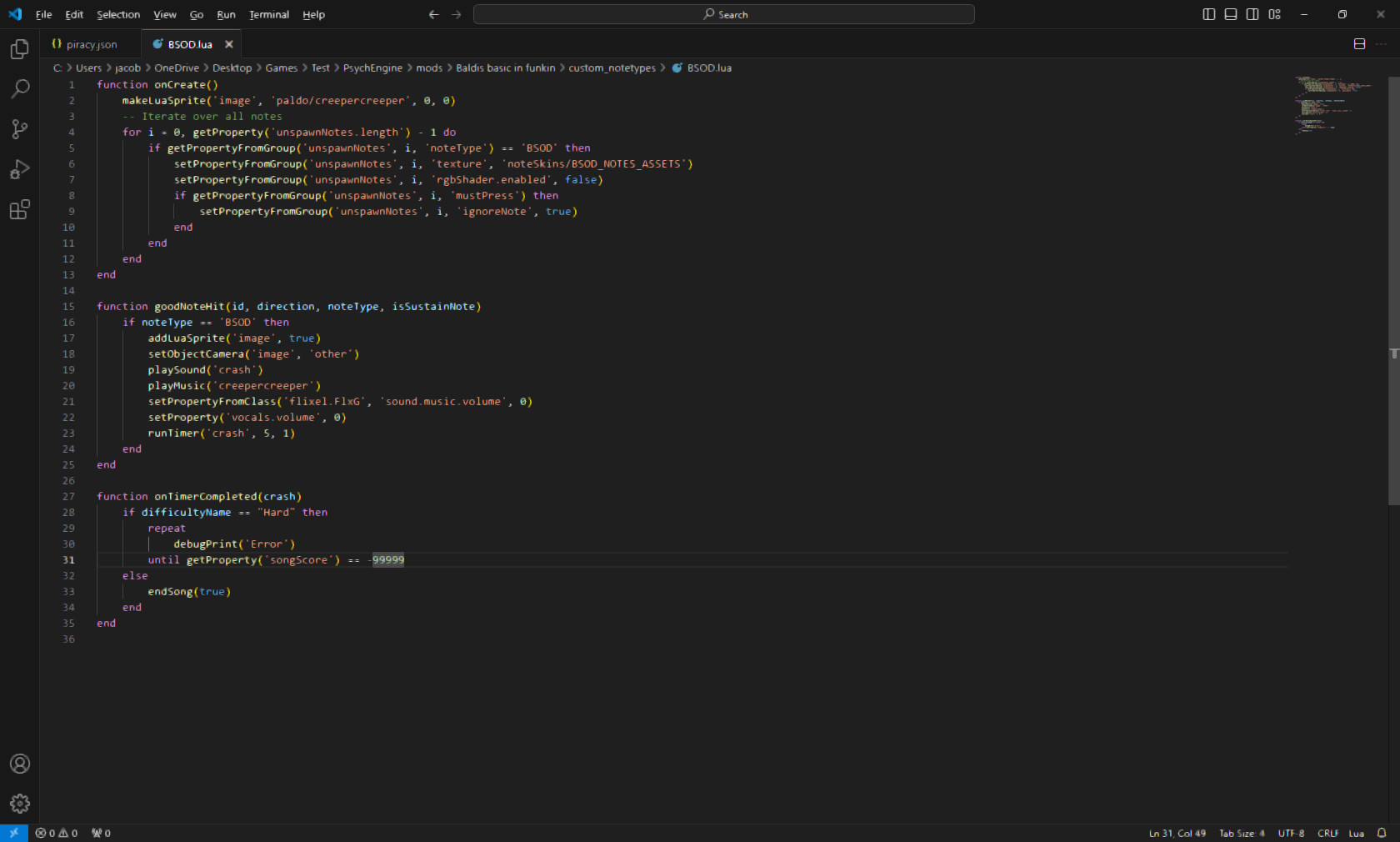Expand the mods breadcrumb folder
Image resolution: width=1400 pixels, height=842 pixels.
[x=429, y=68]
